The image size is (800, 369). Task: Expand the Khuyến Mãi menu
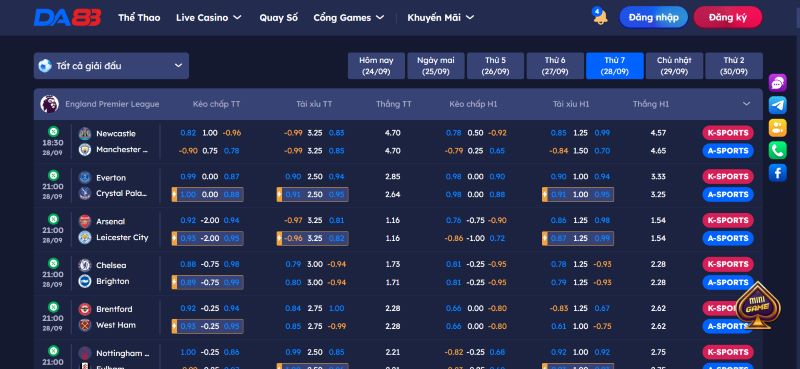pos(441,17)
